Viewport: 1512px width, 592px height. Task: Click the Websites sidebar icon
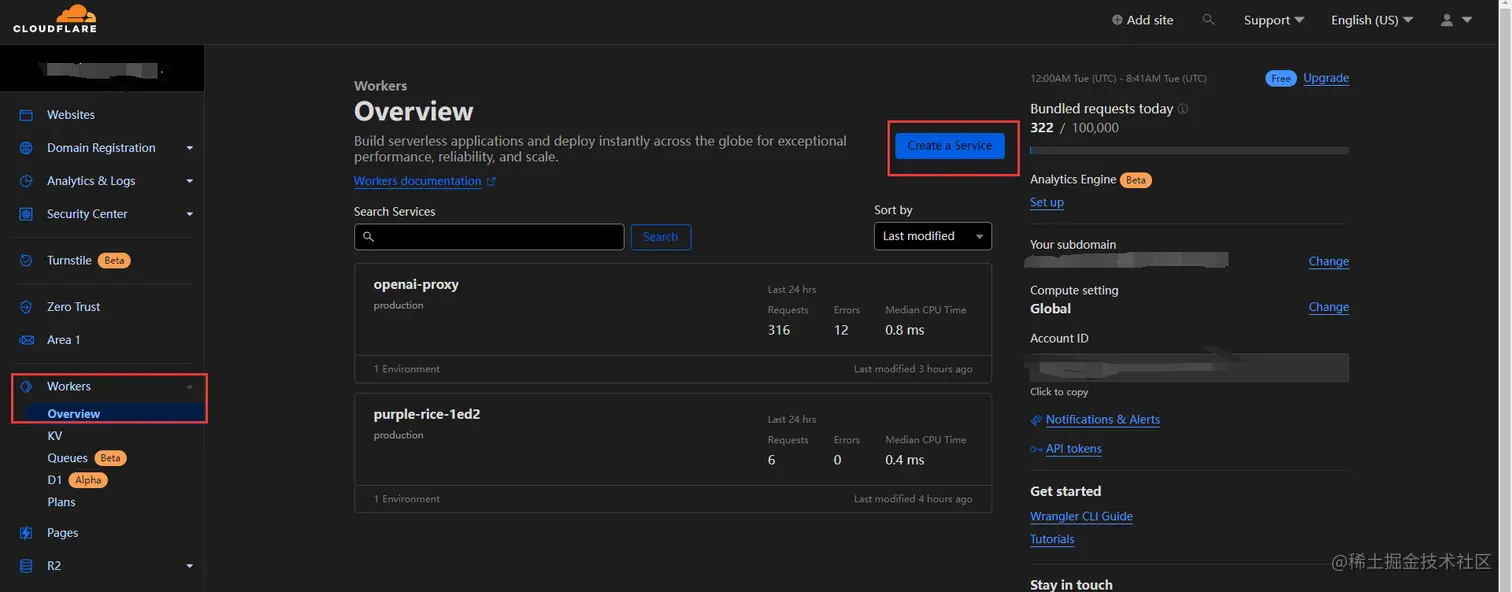(27, 115)
